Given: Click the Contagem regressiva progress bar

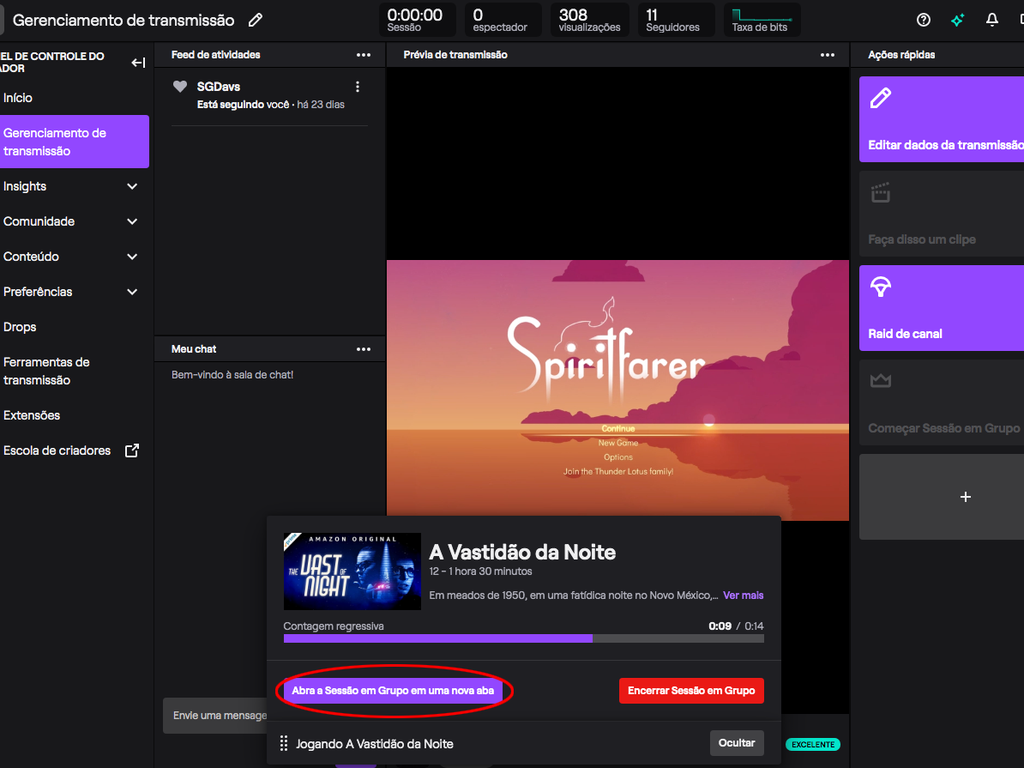Looking at the screenshot, I should [524, 639].
